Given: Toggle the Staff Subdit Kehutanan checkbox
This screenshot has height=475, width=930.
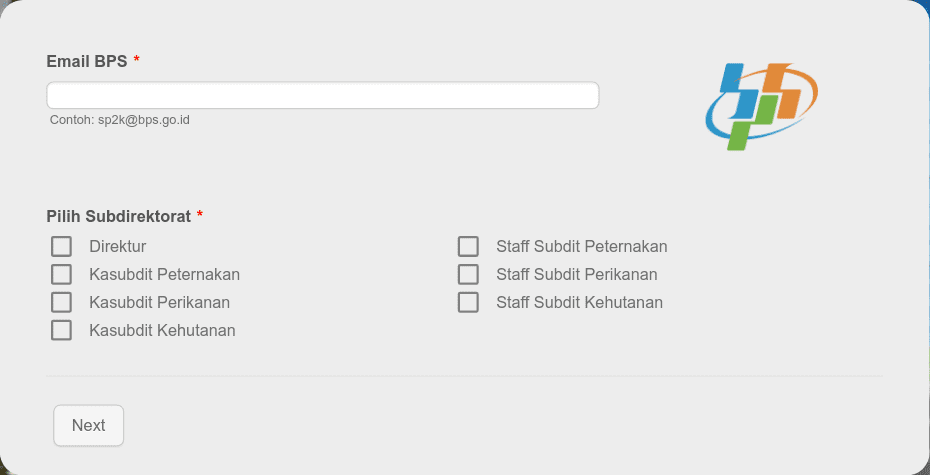Looking at the screenshot, I should 468,302.
